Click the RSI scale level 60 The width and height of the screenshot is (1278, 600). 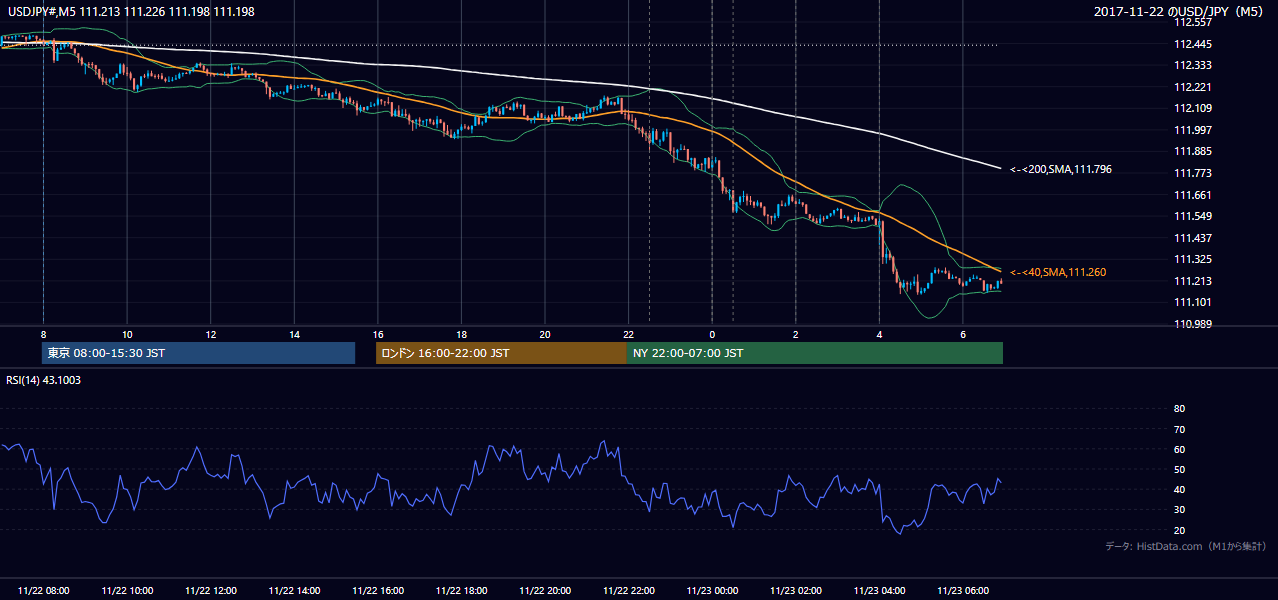(1179, 449)
